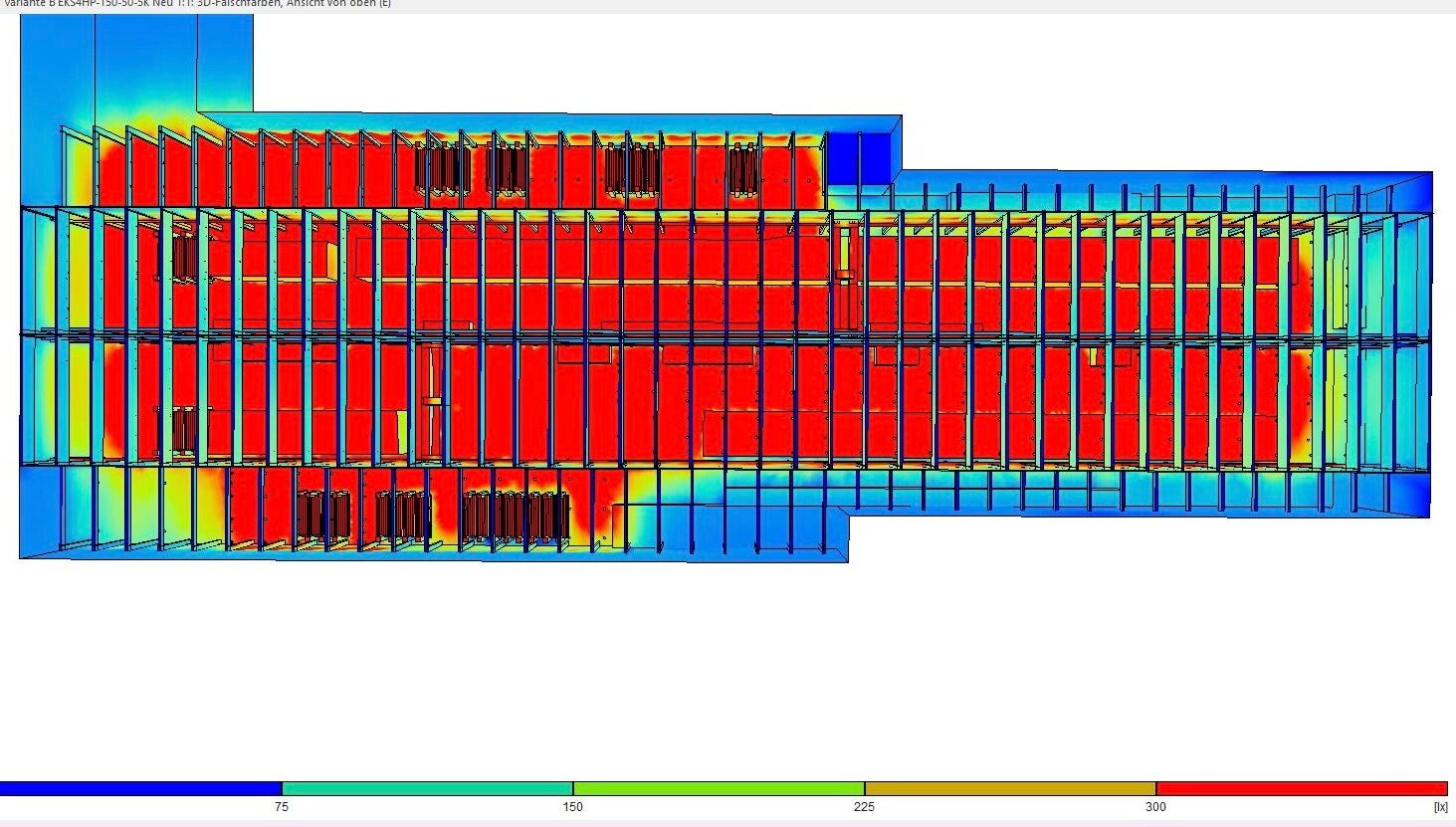Click the rightmost dark rack group in the top row

[x=743, y=169]
